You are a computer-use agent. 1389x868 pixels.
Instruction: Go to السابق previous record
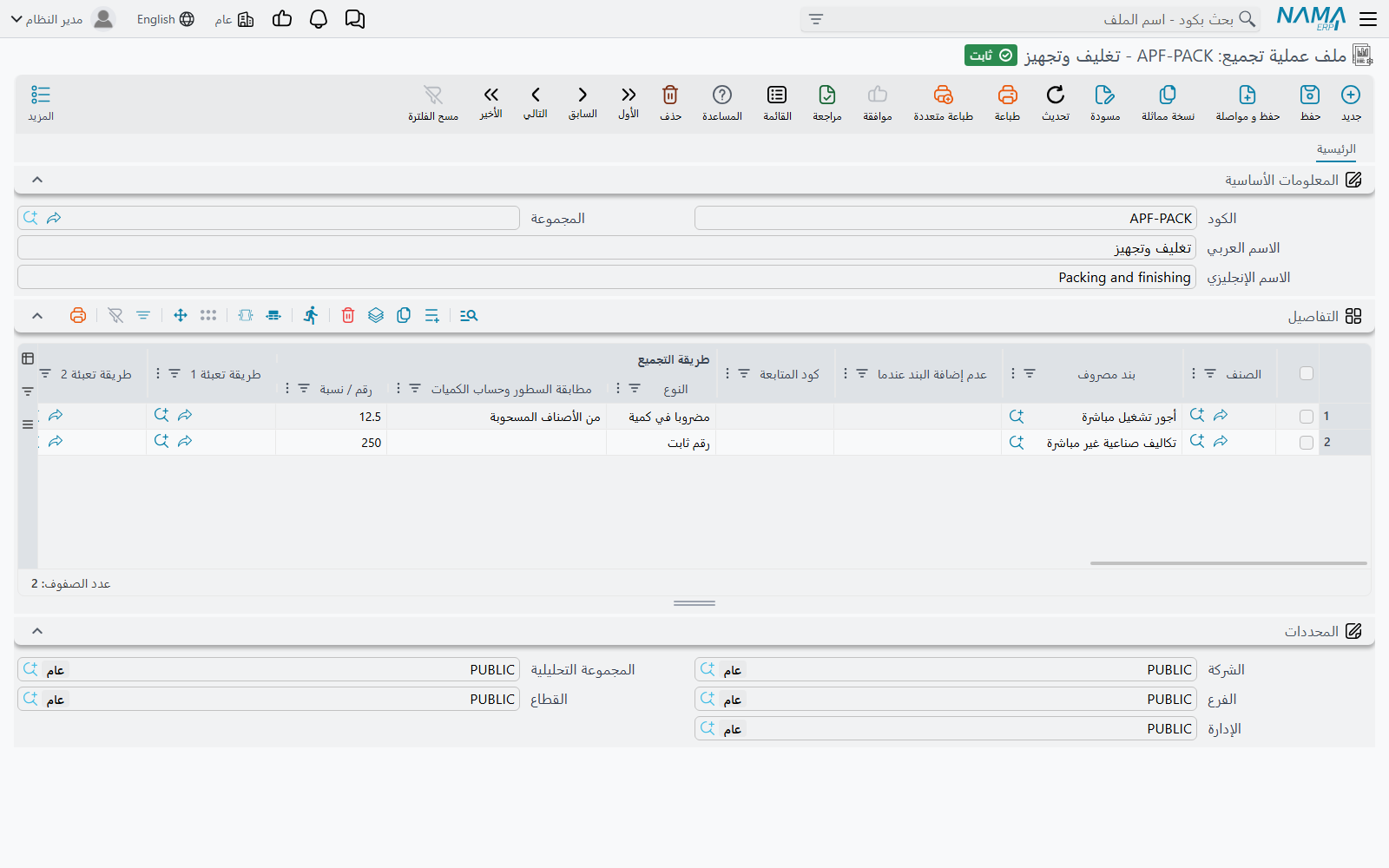[x=583, y=95]
